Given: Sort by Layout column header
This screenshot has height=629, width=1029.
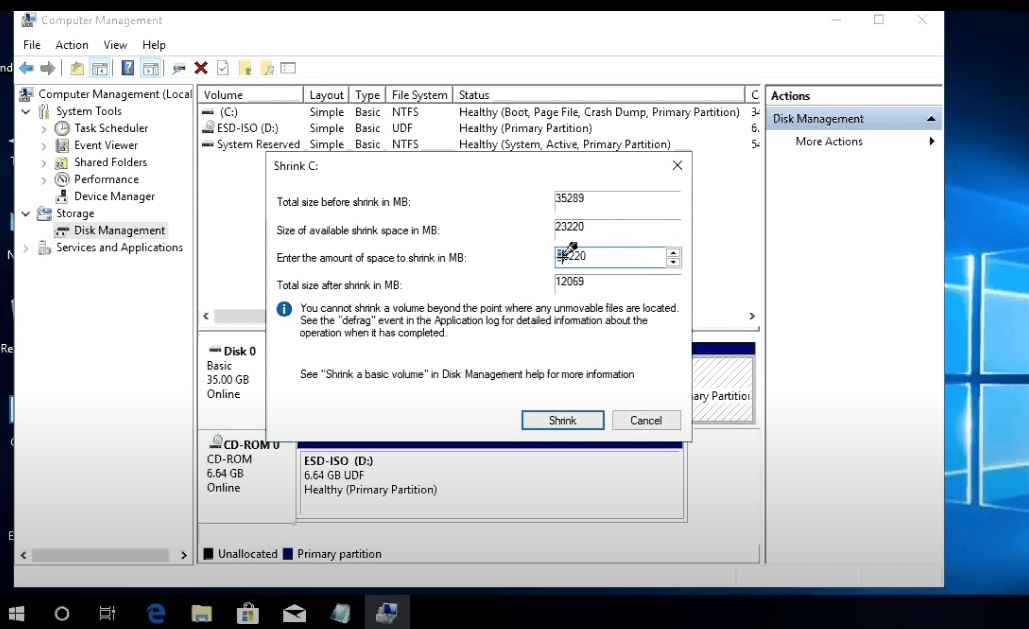Looking at the screenshot, I should (x=326, y=95).
